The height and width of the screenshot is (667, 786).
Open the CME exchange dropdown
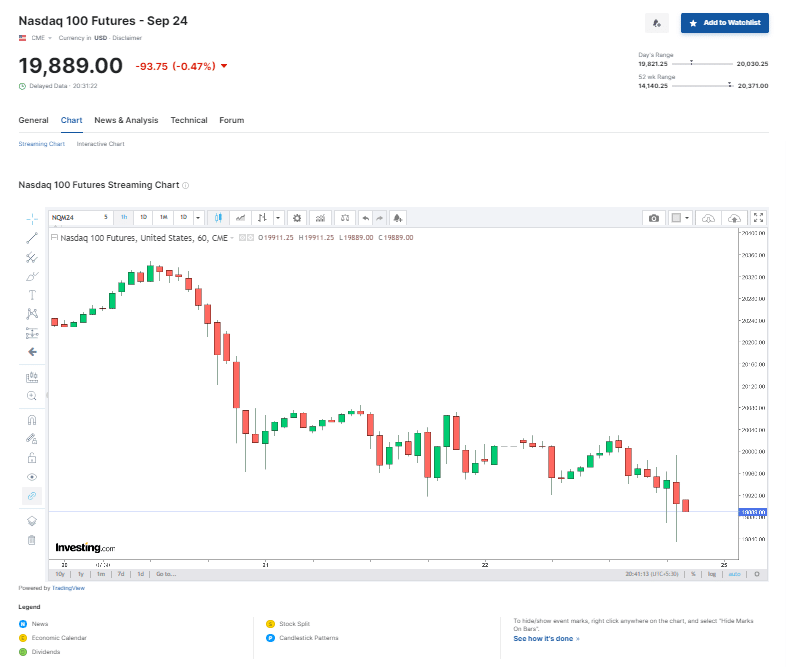41,38
